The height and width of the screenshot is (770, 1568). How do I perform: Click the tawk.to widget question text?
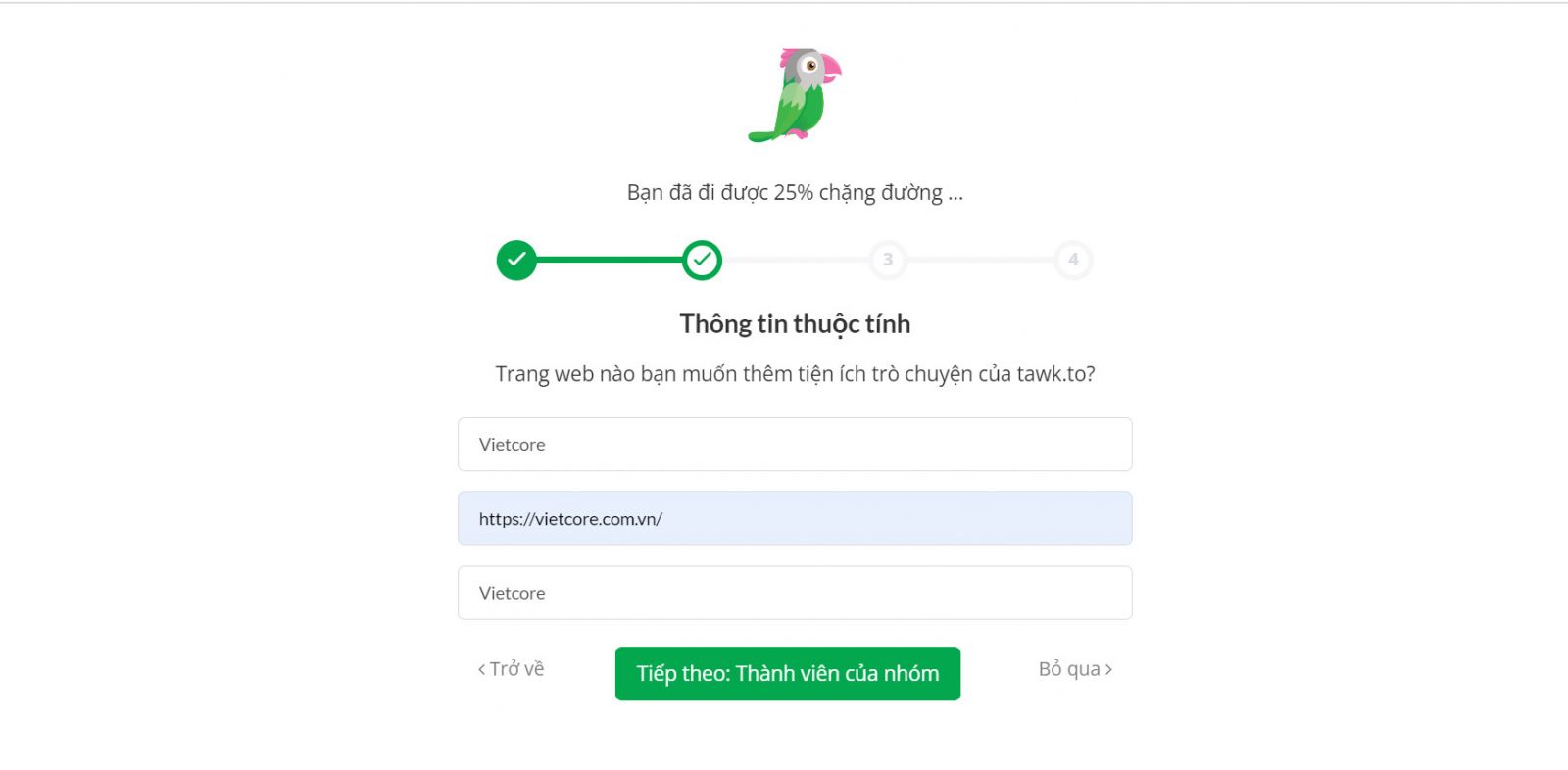click(795, 374)
